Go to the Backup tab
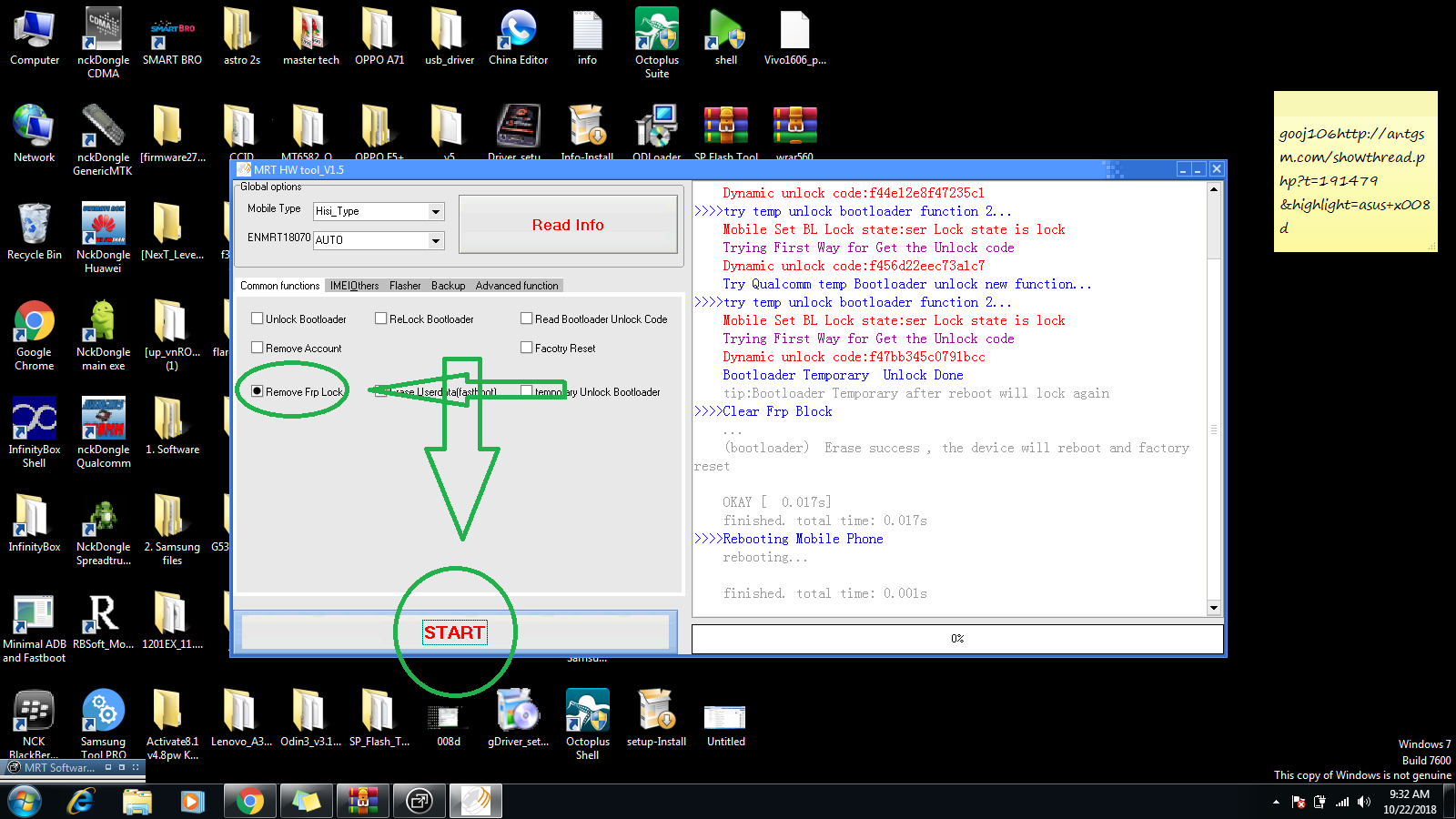The height and width of the screenshot is (819, 1456). (x=448, y=286)
